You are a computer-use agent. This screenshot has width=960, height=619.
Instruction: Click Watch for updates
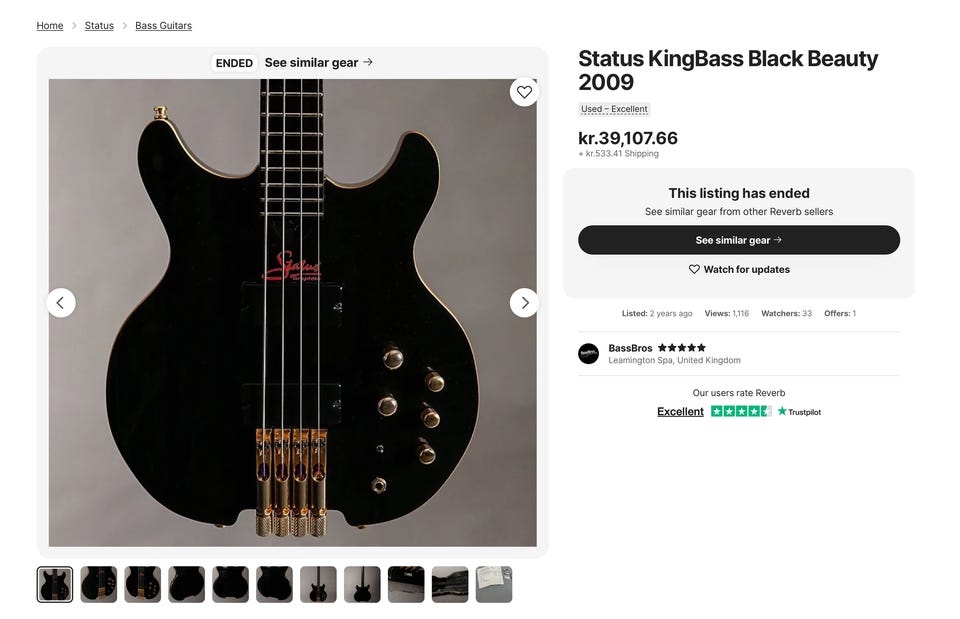[746, 270]
